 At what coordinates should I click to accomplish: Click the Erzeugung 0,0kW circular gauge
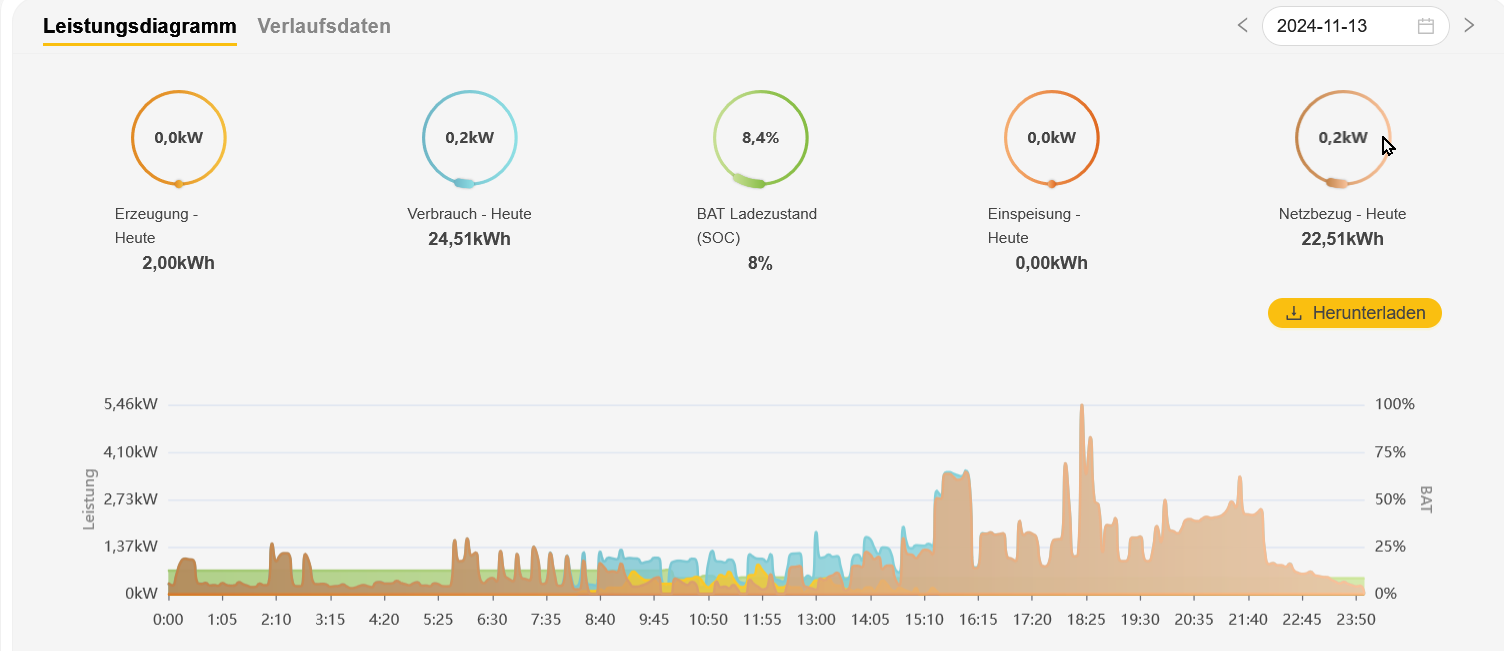tap(178, 138)
